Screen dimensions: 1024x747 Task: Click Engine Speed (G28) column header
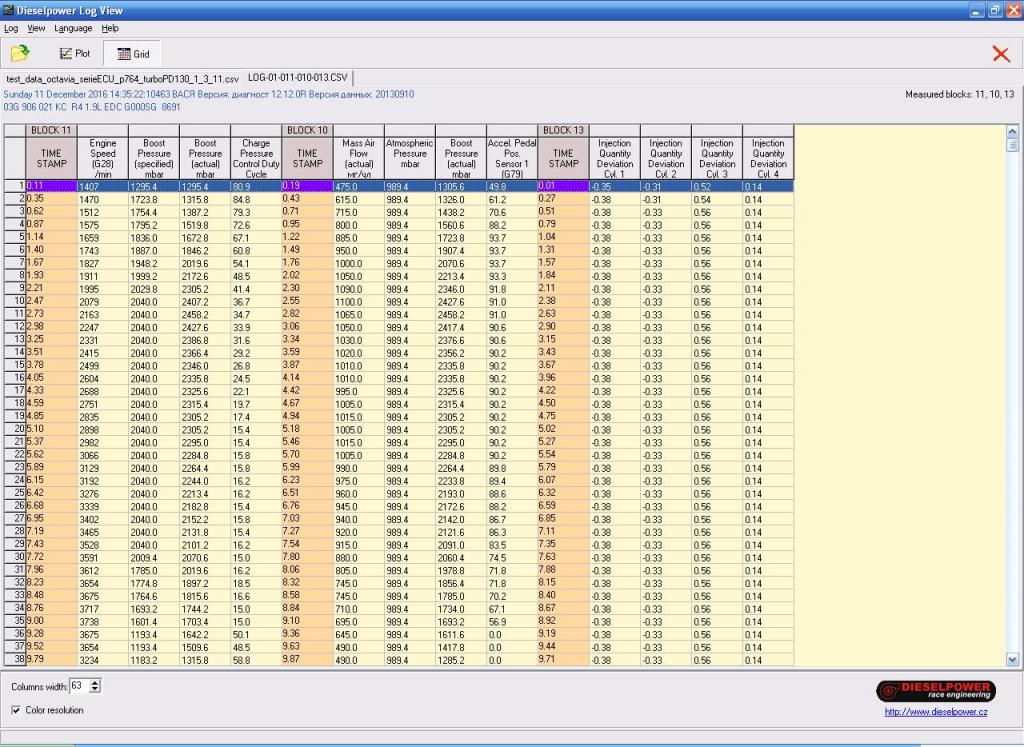pyautogui.click(x=103, y=158)
